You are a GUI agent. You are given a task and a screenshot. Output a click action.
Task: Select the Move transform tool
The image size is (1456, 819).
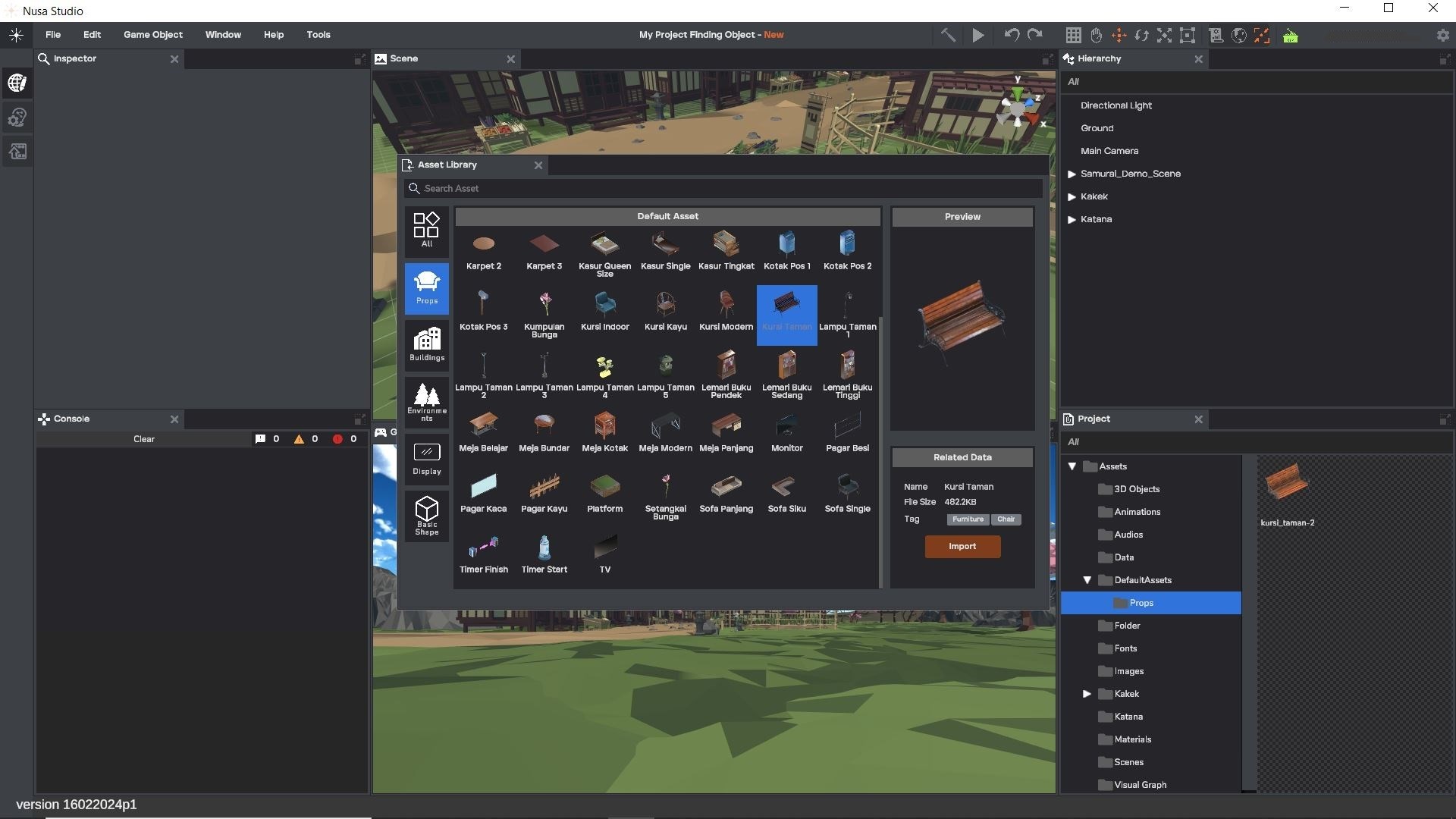(x=1119, y=35)
